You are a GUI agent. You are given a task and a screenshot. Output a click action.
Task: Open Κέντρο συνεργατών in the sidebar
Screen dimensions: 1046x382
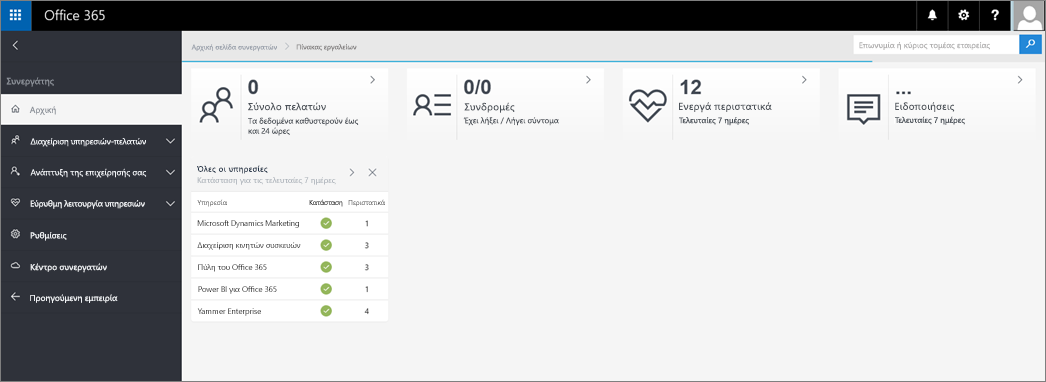[x=91, y=266]
